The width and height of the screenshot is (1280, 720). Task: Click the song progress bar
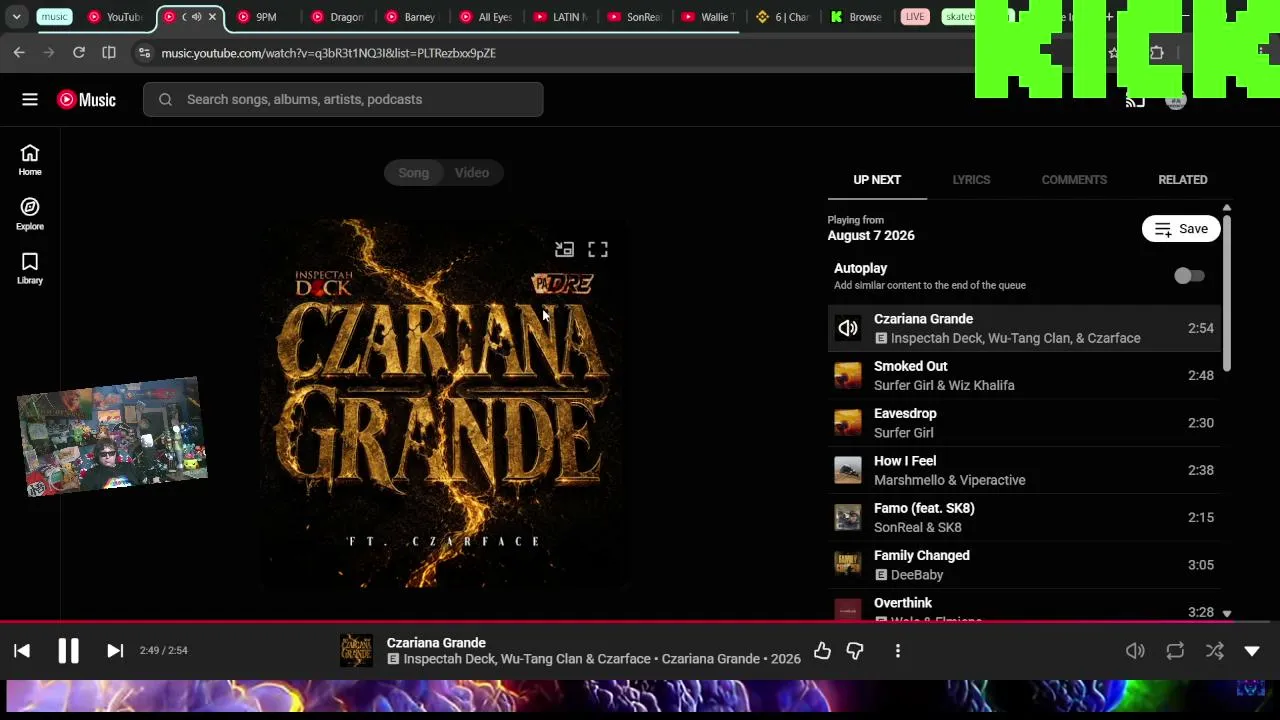640,621
